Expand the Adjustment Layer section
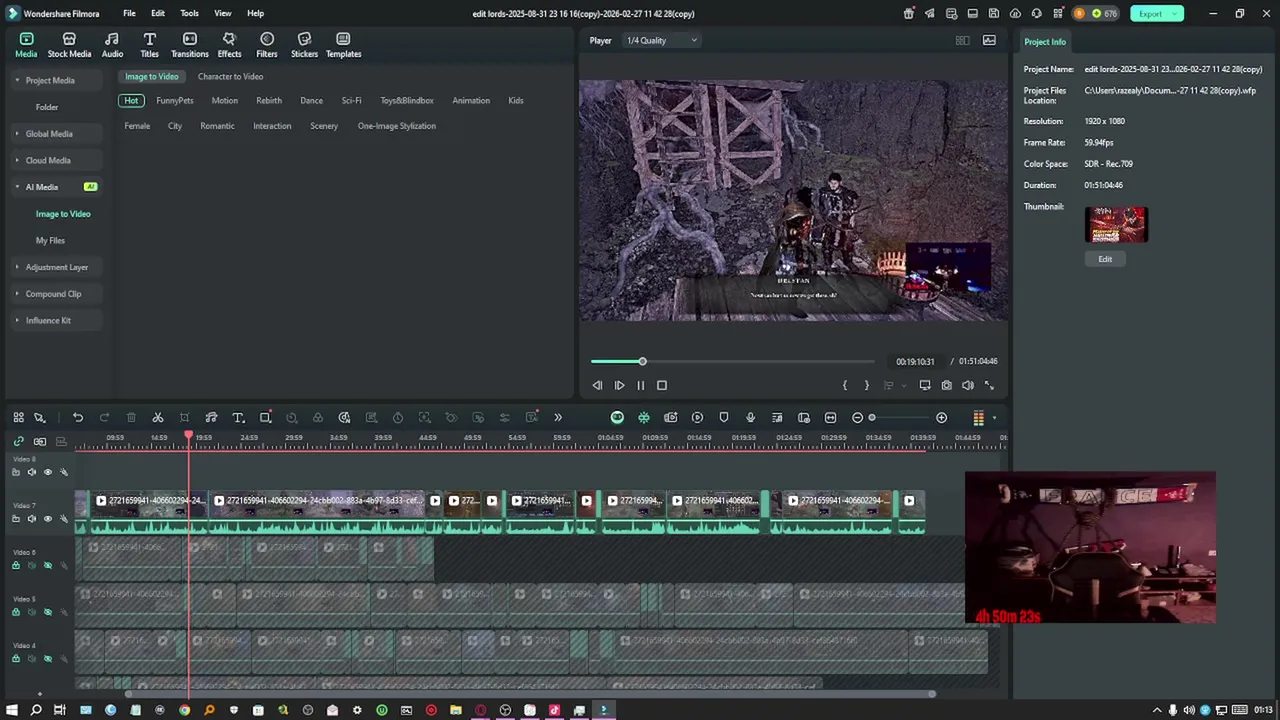The image size is (1280, 720). click(x=17, y=267)
